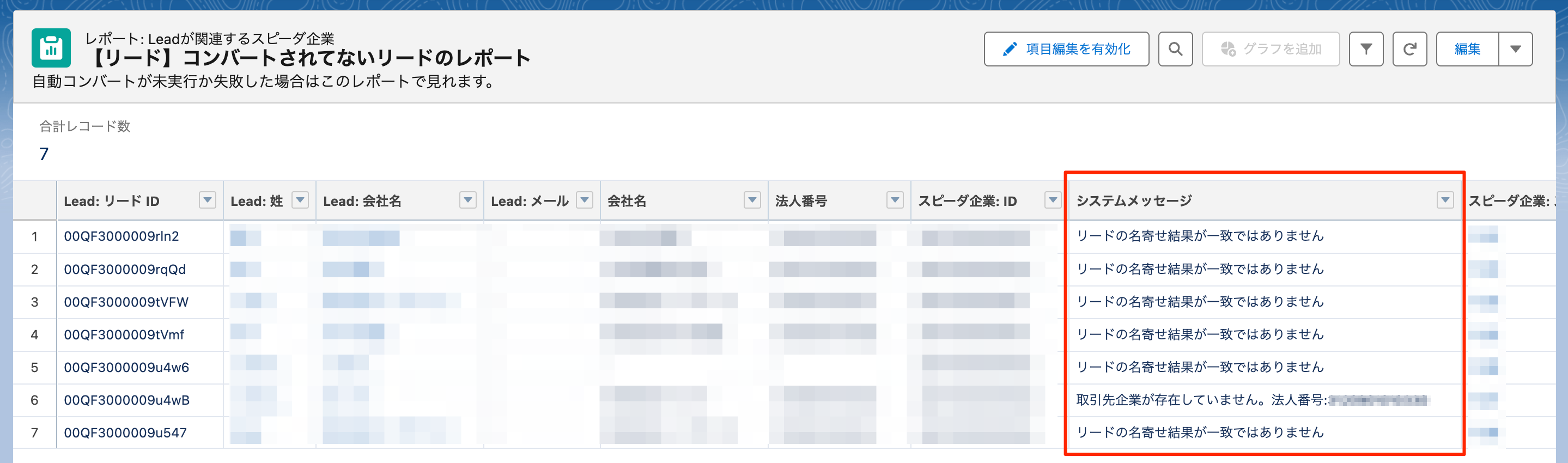Expand the dropdown arrow beside 編集
This screenshot has height=463, width=1568.
(1515, 48)
